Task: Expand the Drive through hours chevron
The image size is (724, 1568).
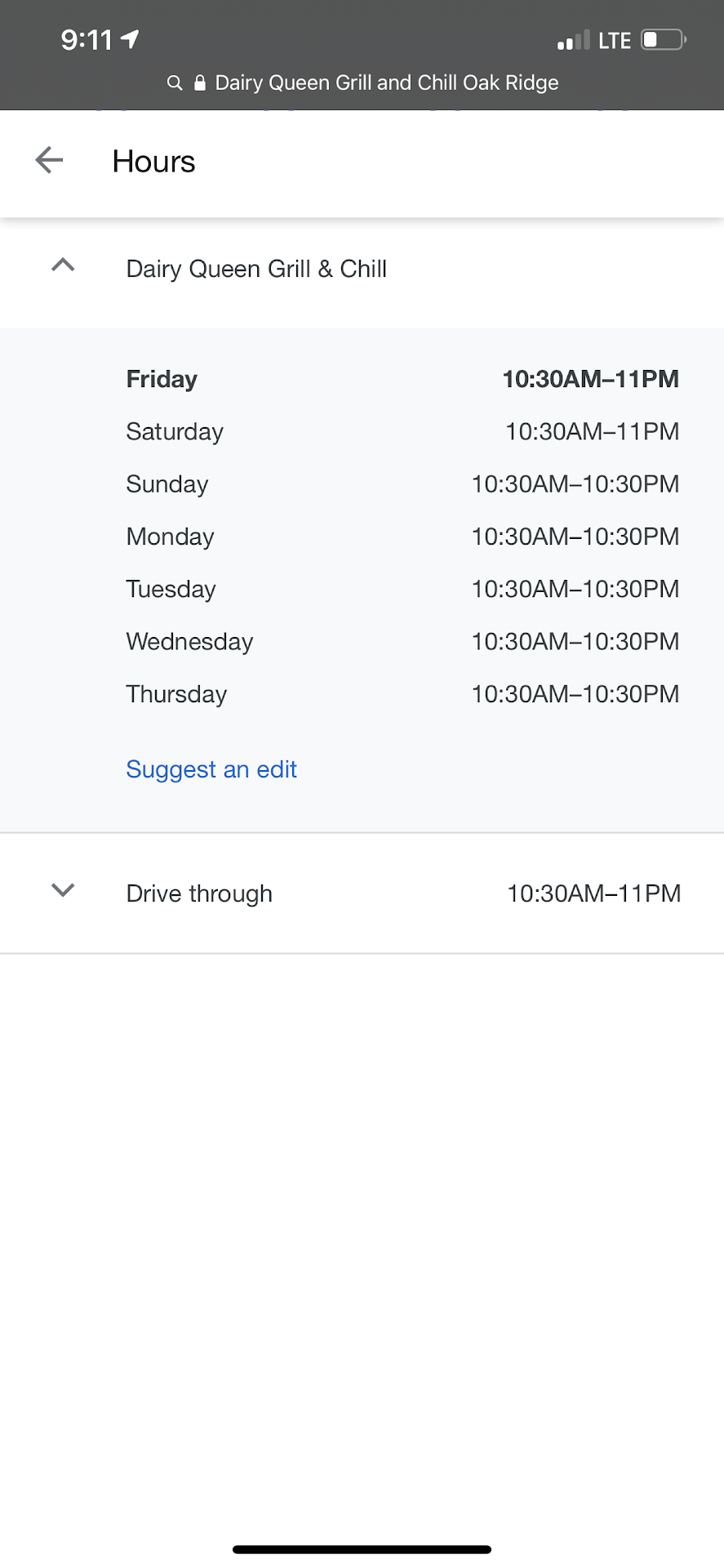Action: click(63, 890)
